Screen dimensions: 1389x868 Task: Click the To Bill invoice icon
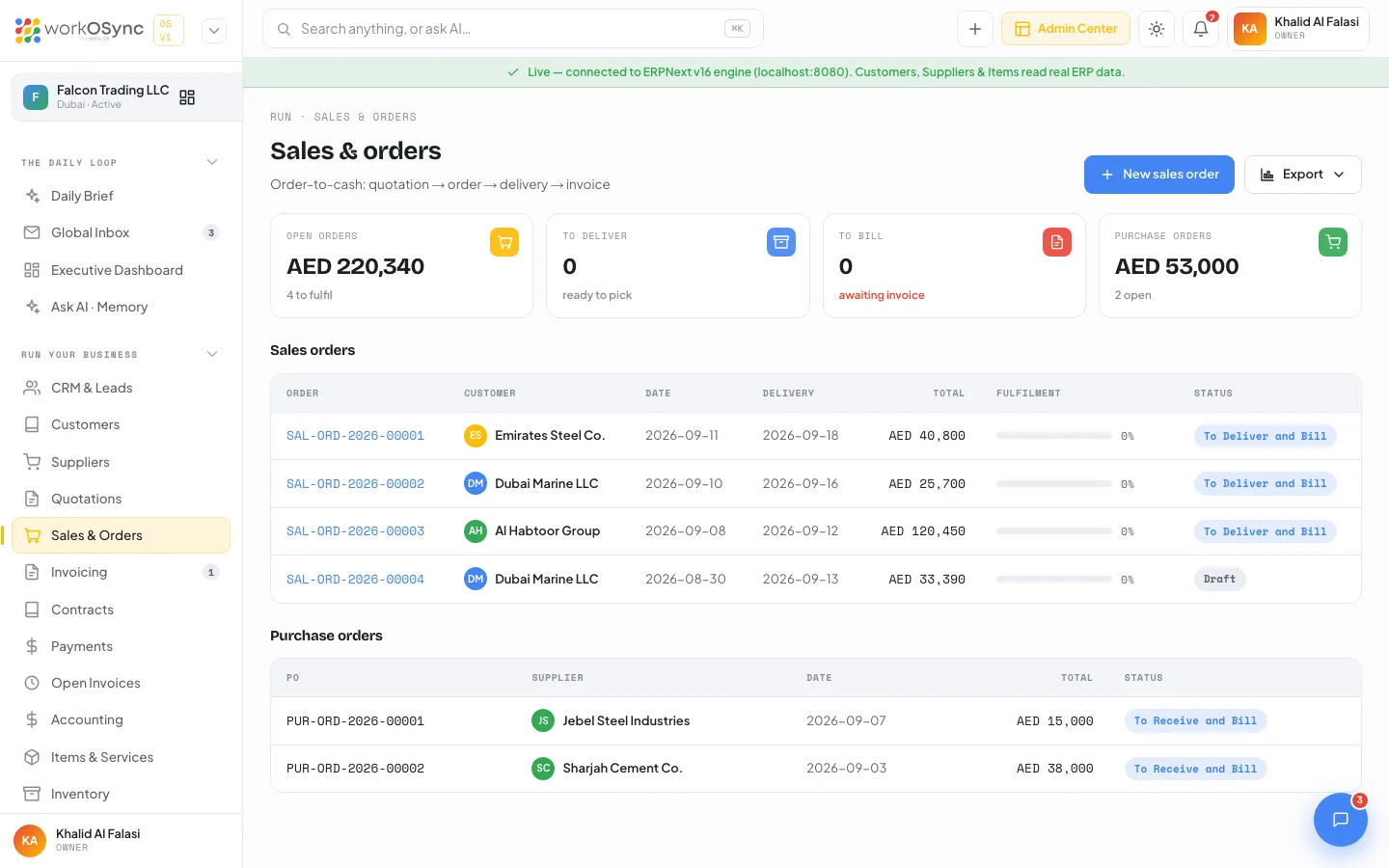(1057, 242)
